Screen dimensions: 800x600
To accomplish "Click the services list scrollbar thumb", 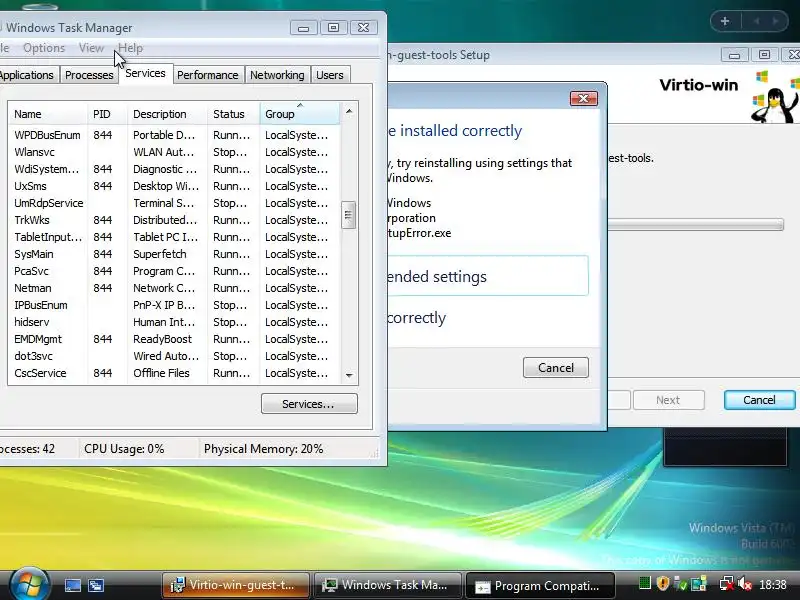I will pyautogui.click(x=348, y=215).
